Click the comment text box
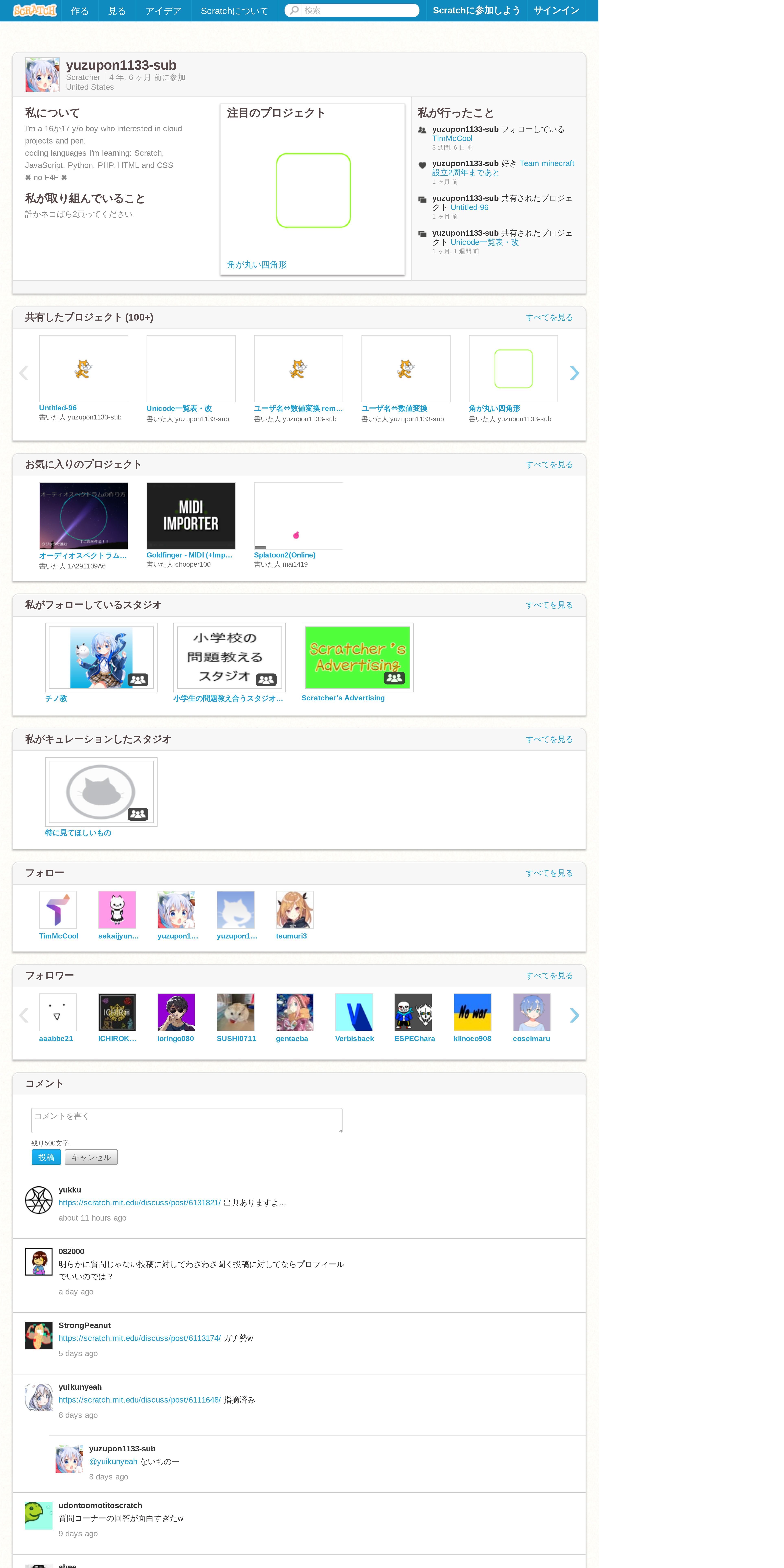 point(187,1121)
